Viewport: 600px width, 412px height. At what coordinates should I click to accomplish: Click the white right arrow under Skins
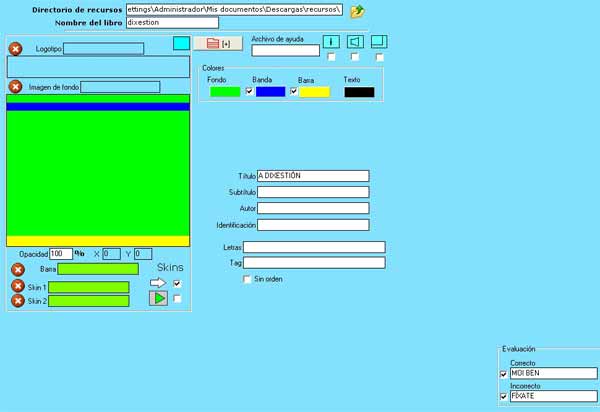158,283
